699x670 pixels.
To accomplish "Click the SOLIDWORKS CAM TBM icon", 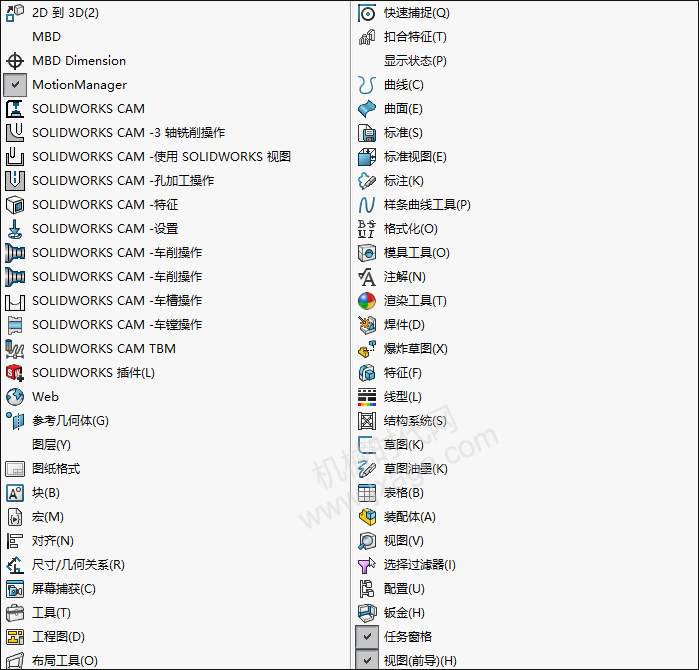I will coord(15,349).
